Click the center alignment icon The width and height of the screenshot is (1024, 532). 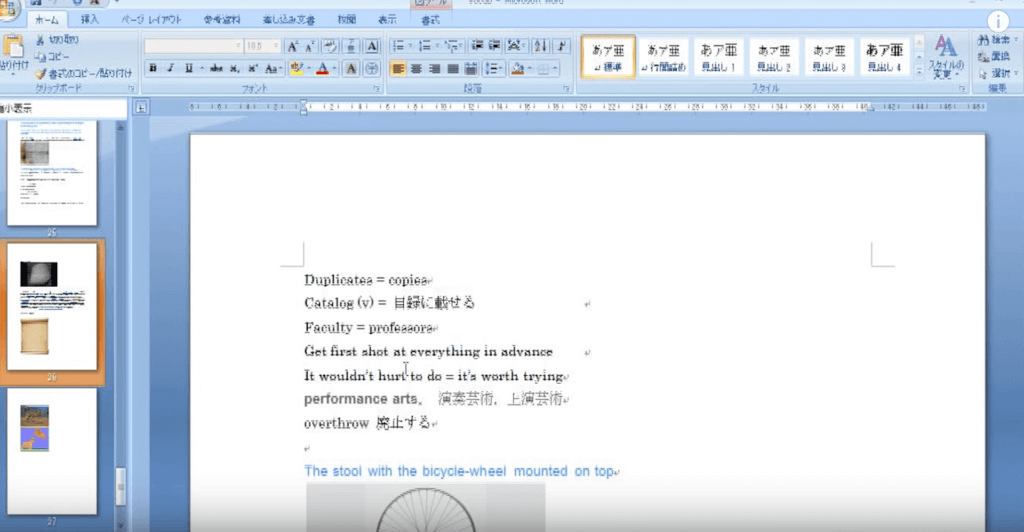(x=417, y=68)
